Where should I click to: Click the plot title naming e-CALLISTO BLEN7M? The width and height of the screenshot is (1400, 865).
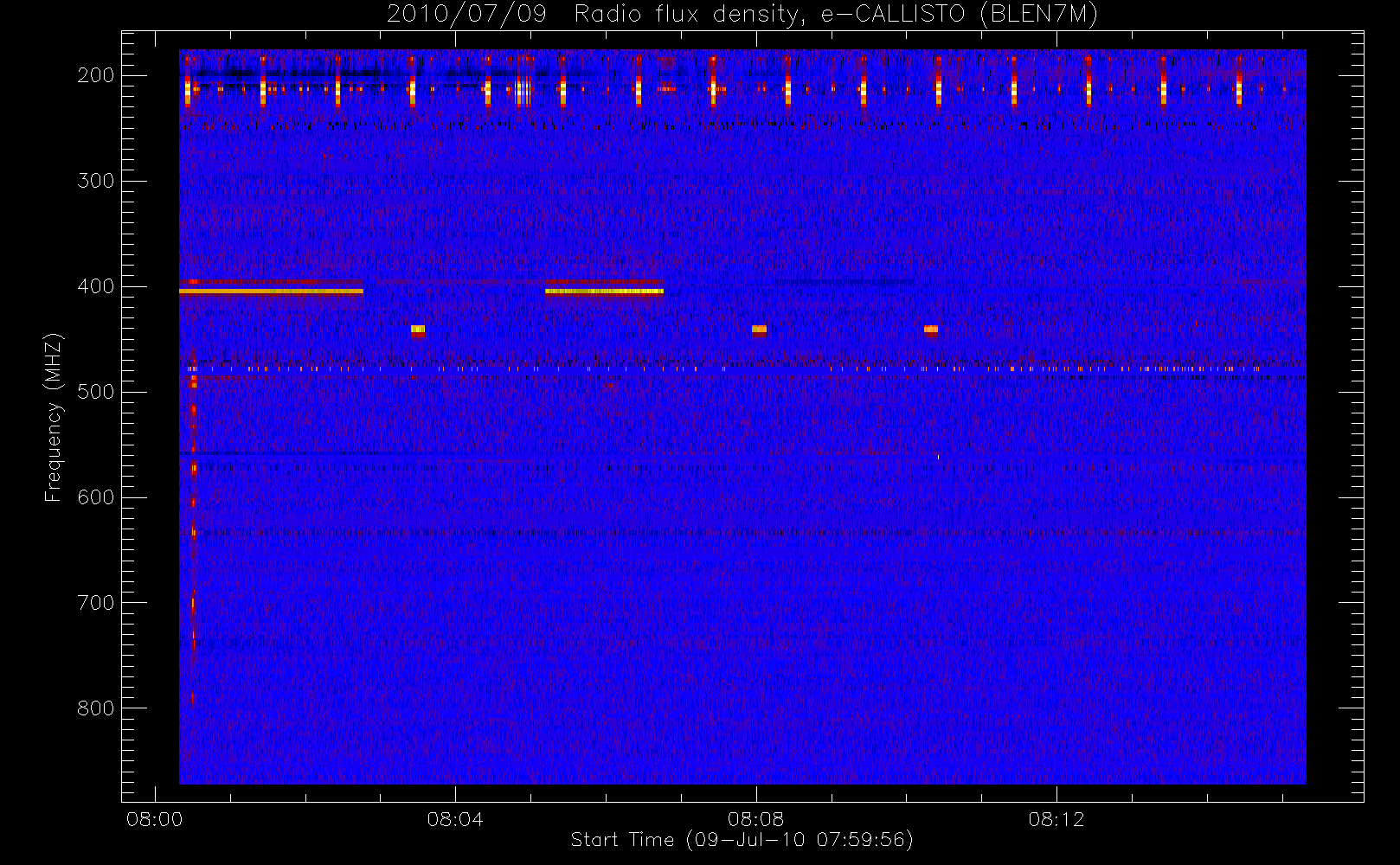[742, 14]
